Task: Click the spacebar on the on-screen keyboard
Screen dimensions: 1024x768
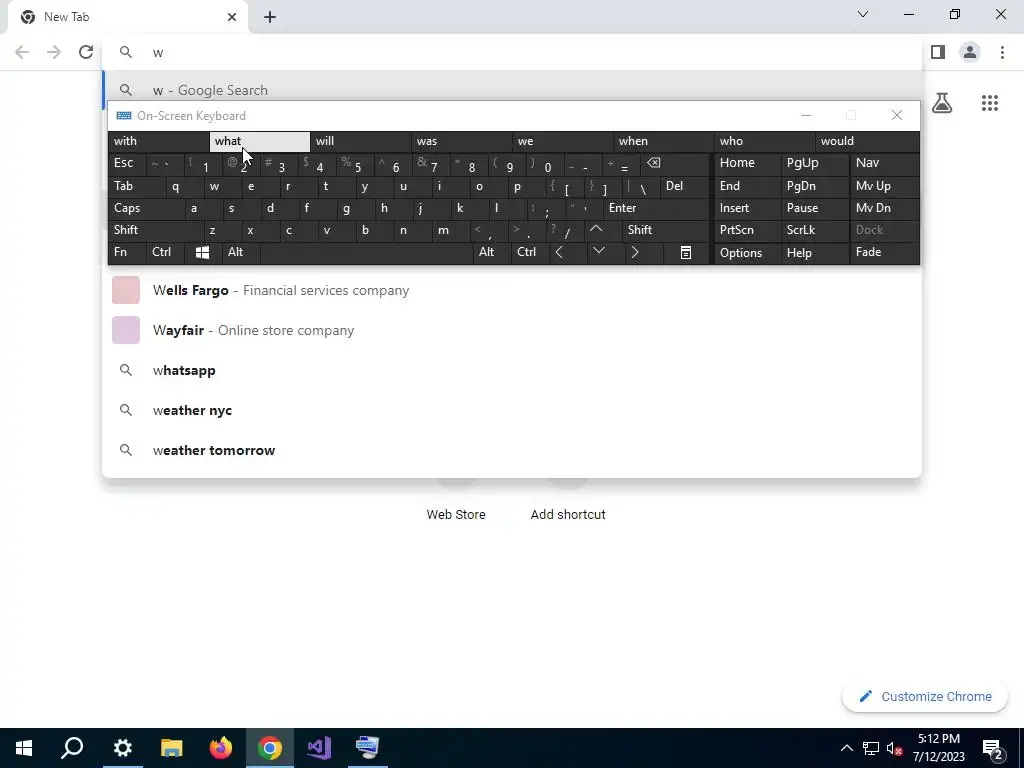Action: point(366,252)
